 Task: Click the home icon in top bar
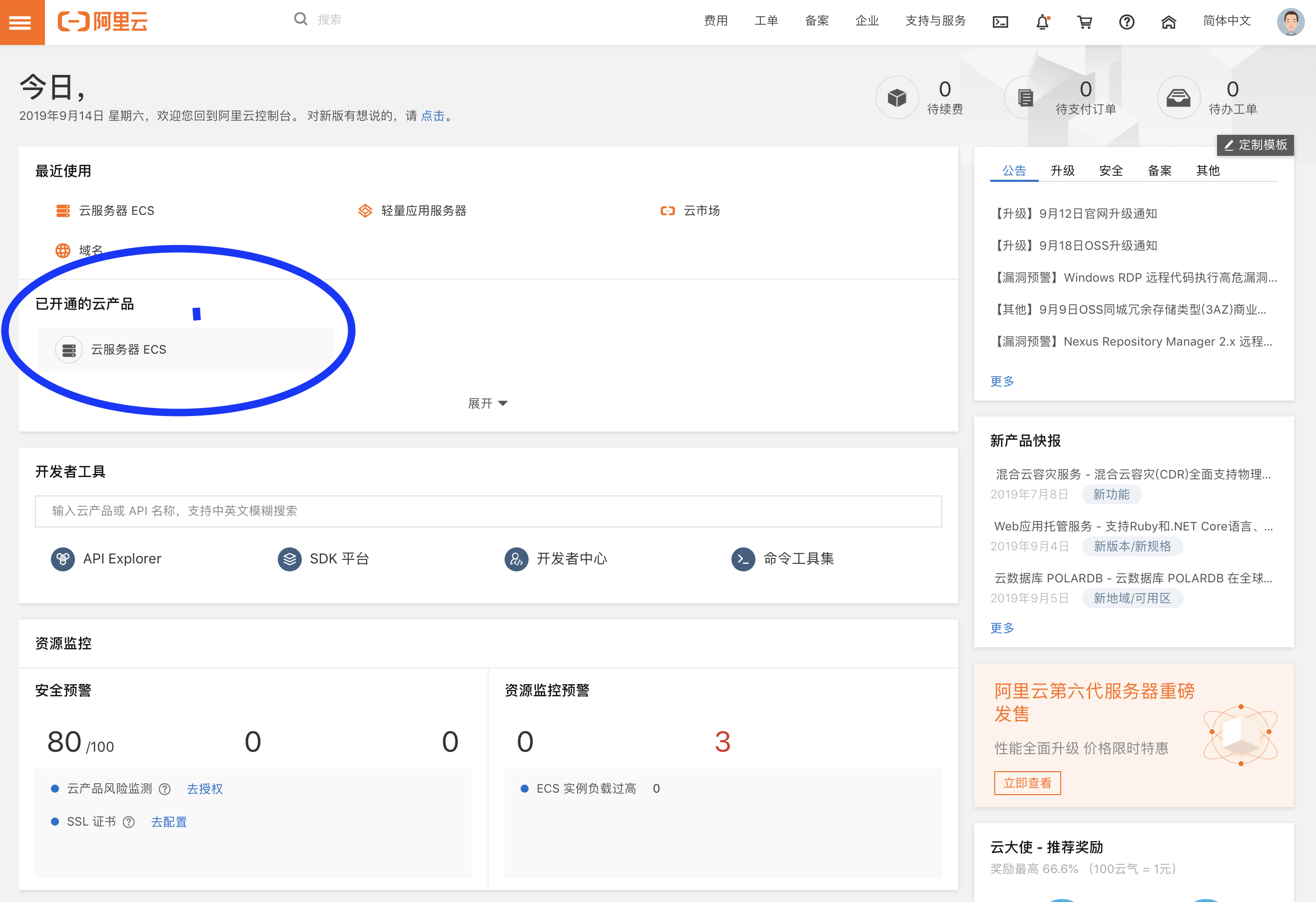coord(1169,22)
